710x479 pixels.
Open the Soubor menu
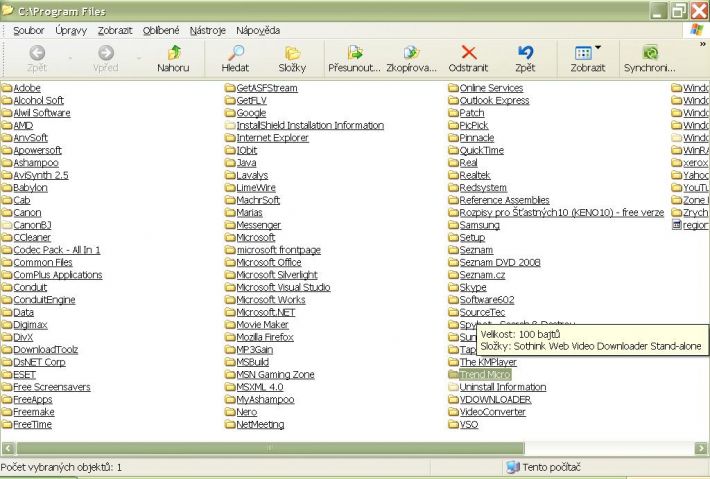pos(29,30)
